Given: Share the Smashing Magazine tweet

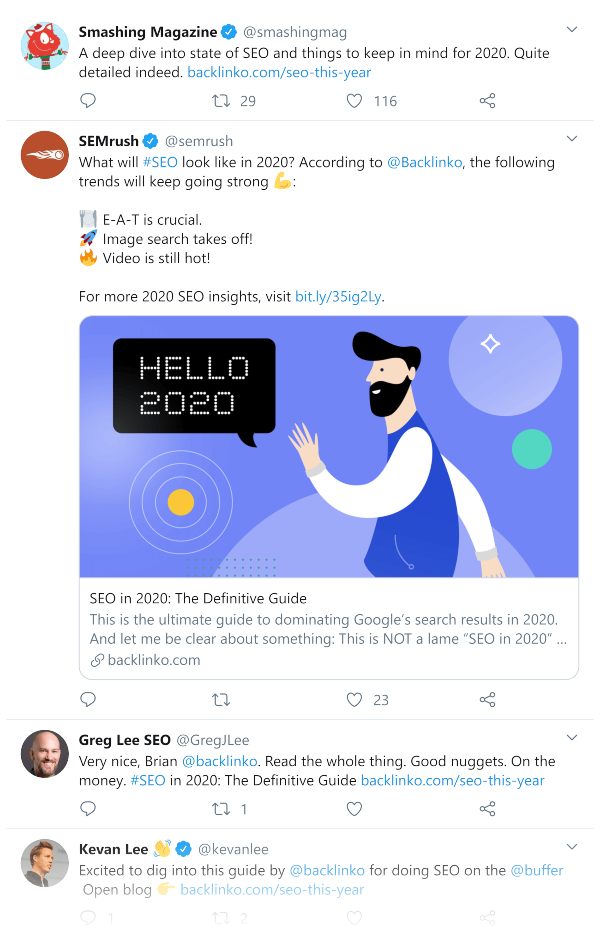Looking at the screenshot, I should point(487,100).
